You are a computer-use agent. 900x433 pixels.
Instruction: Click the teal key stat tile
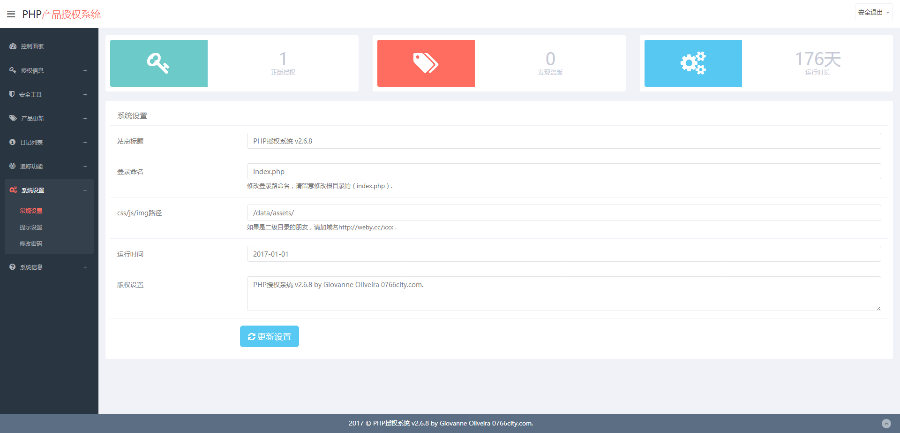pyautogui.click(x=159, y=63)
